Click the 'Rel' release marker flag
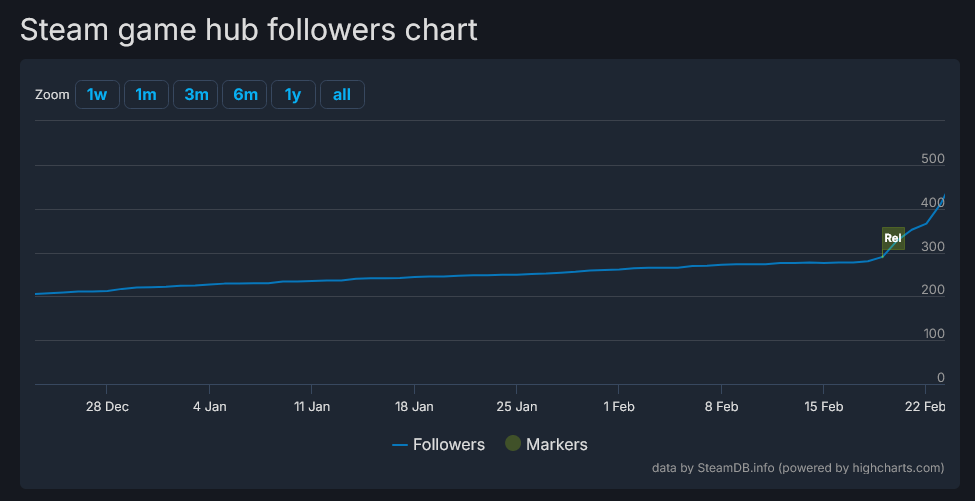 [x=893, y=238]
